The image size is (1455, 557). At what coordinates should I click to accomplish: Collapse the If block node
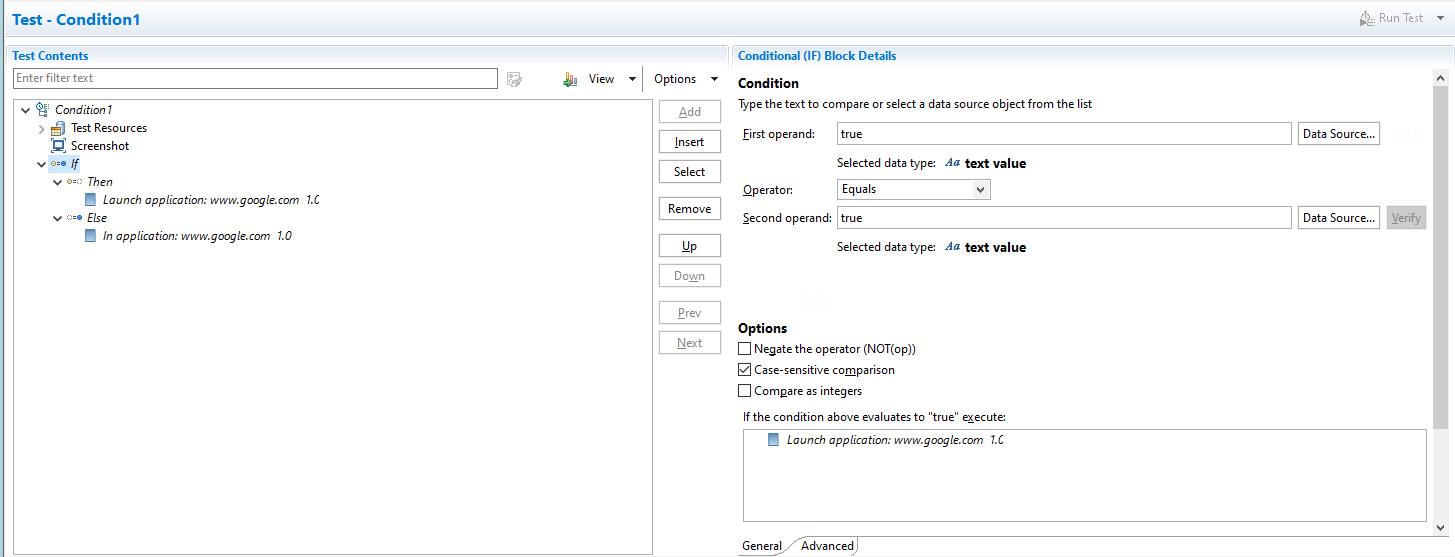pos(41,164)
